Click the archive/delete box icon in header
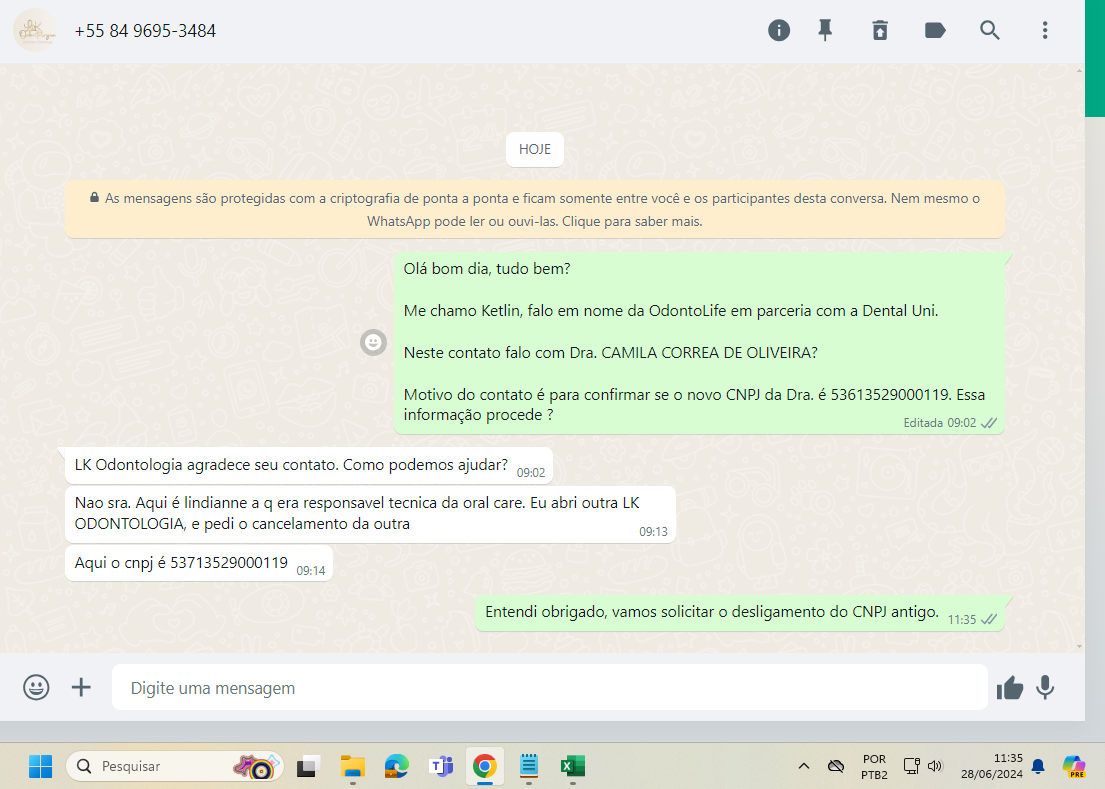Image resolution: width=1105 pixels, height=789 pixels. click(x=880, y=30)
